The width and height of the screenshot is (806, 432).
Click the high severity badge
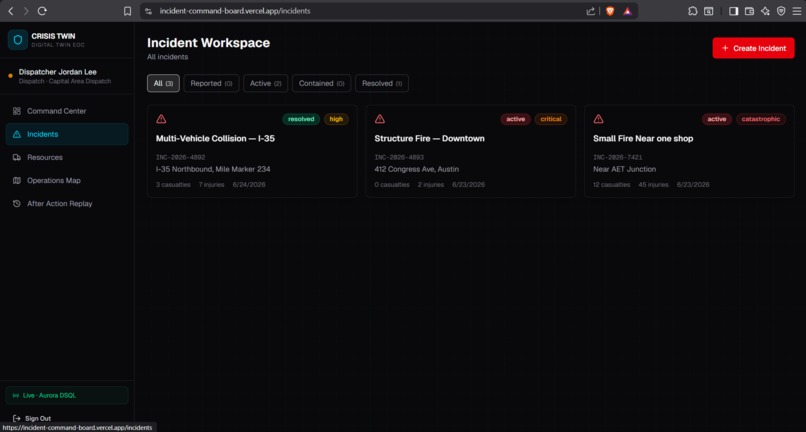click(x=336, y=119)
